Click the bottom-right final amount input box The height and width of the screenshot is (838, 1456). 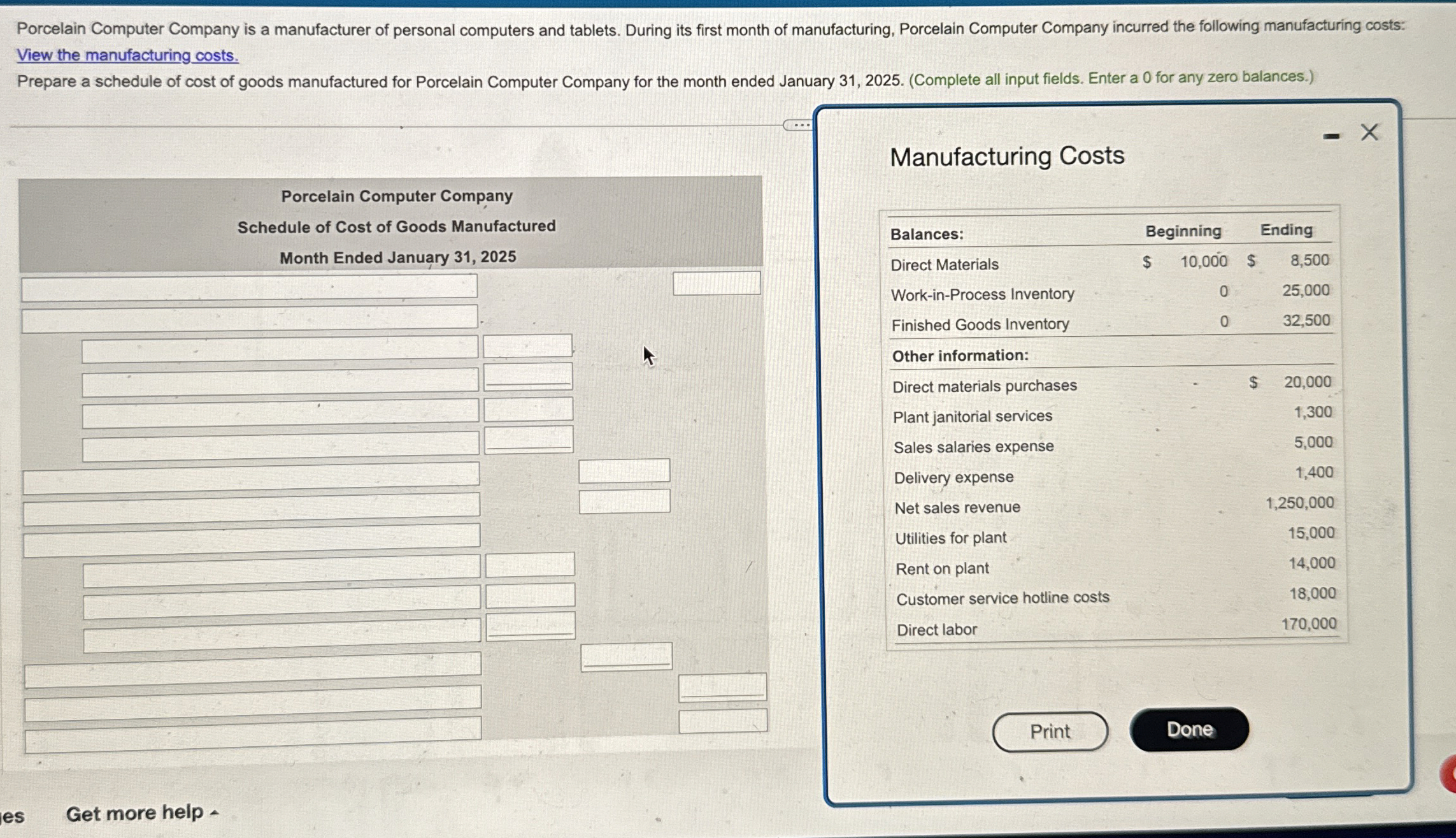pyautogui.click(x=722, y=721)
